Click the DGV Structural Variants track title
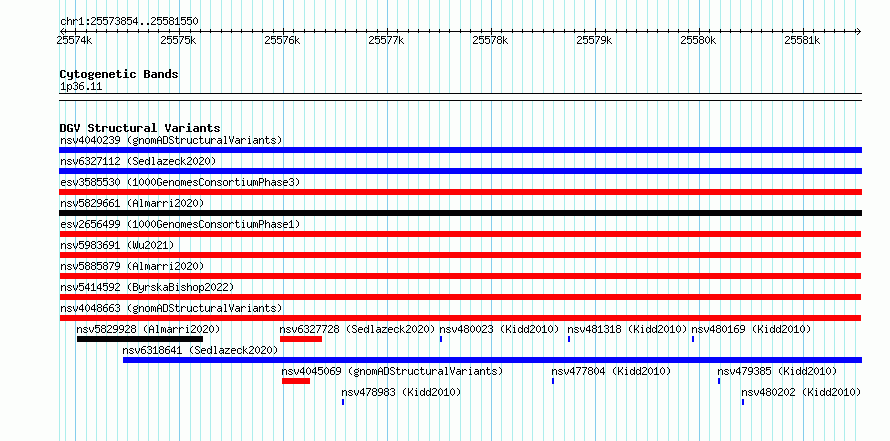Screen dimensions: 890x441 tap(140, 128)
